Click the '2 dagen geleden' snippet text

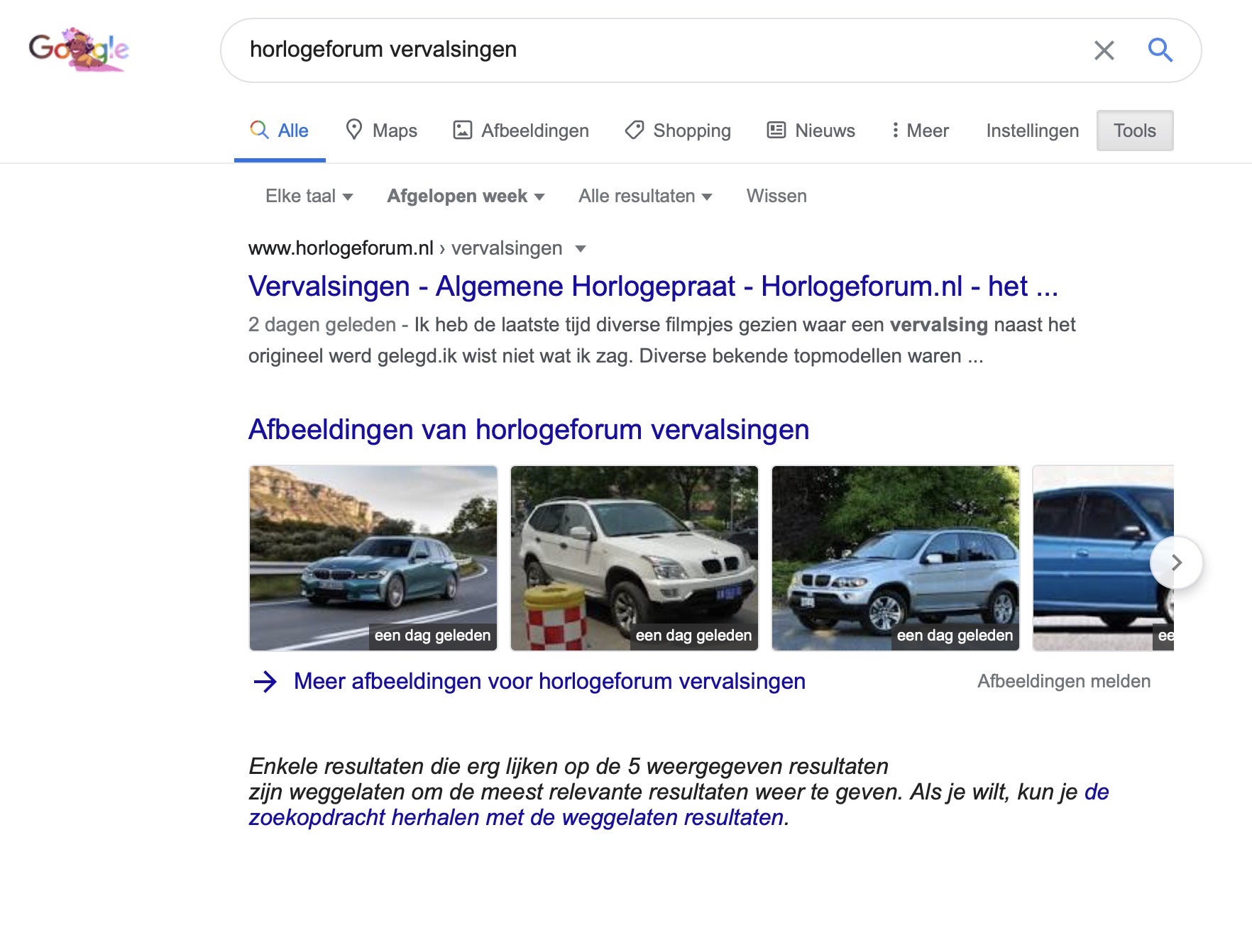point(322,325)
